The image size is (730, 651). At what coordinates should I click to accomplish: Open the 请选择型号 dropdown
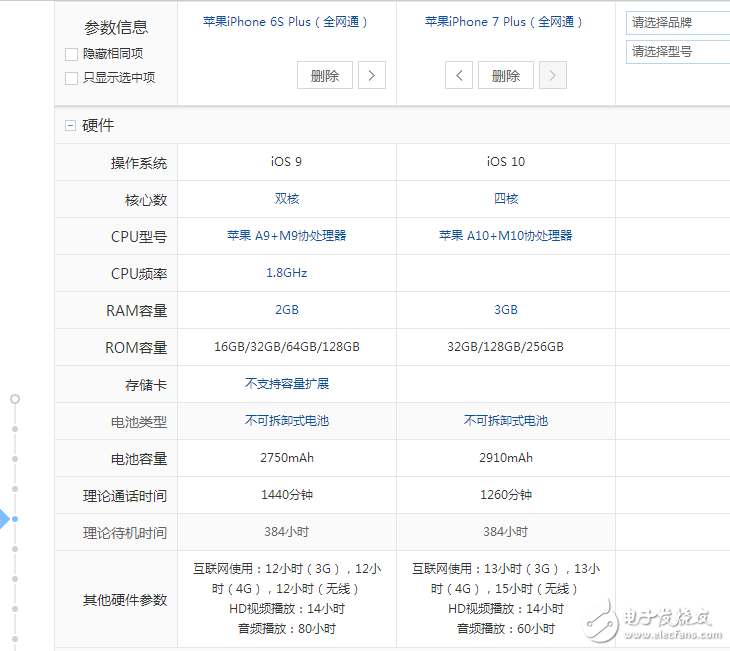tap(678, 51)
